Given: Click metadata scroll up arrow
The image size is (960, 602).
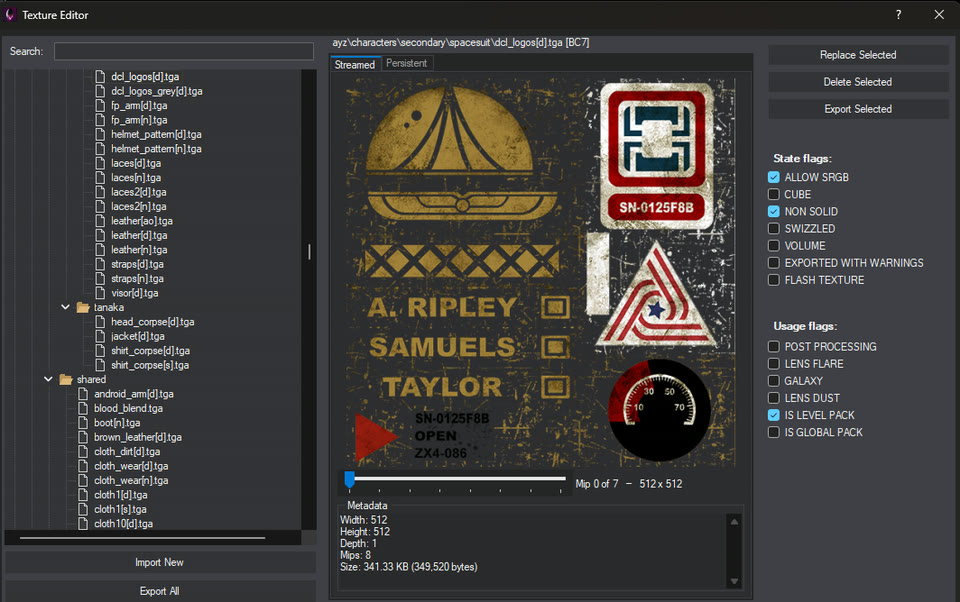Looking at the screenshot, I should 734,522.
